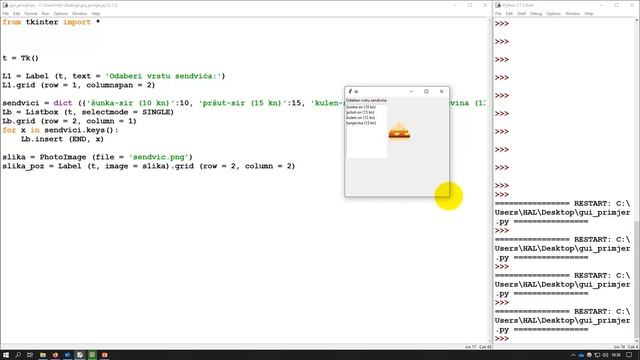Show hidden system tray icons
Viewport: 640px width, 360px height.
573,355
